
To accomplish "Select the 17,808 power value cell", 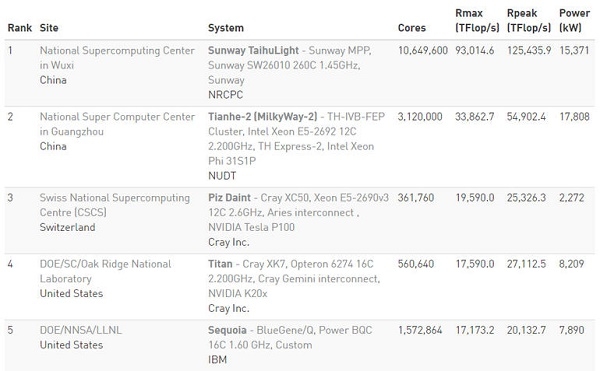I will 574,117.
